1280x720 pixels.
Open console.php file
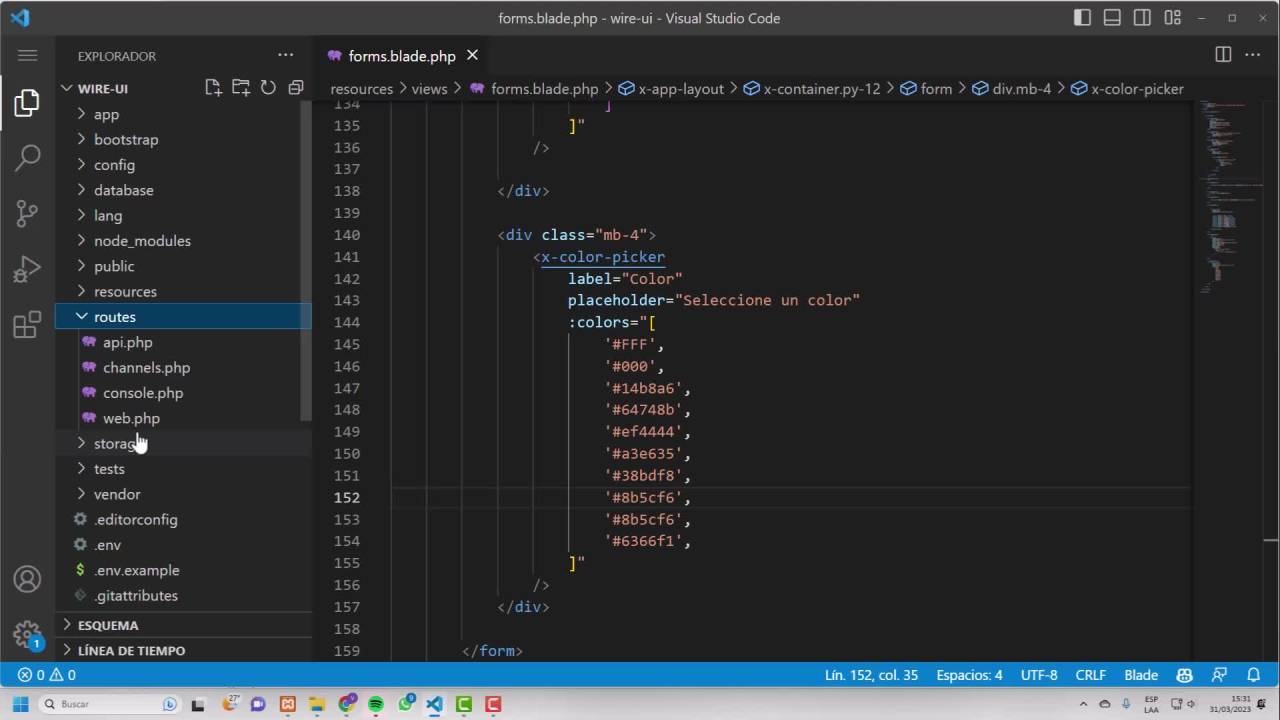coord(183,393)
